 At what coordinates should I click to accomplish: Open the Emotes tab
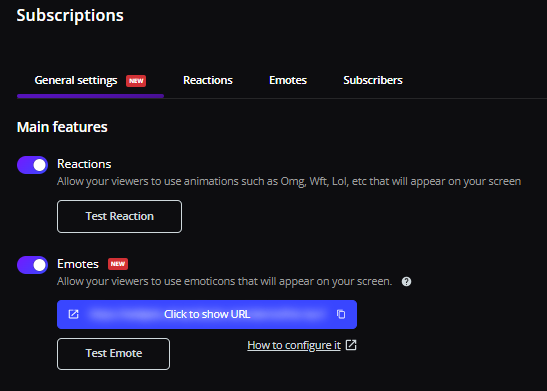tap(288, 80)
